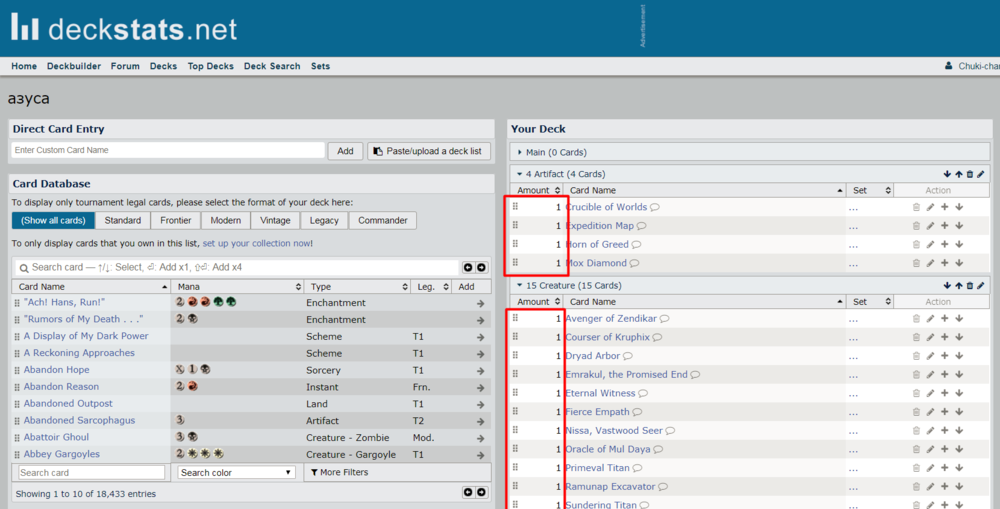Image resolution: width=1000 pixels, height=509 pixels.
Task: Move the 4 Artifact section down
Action: tap(946, 174)
